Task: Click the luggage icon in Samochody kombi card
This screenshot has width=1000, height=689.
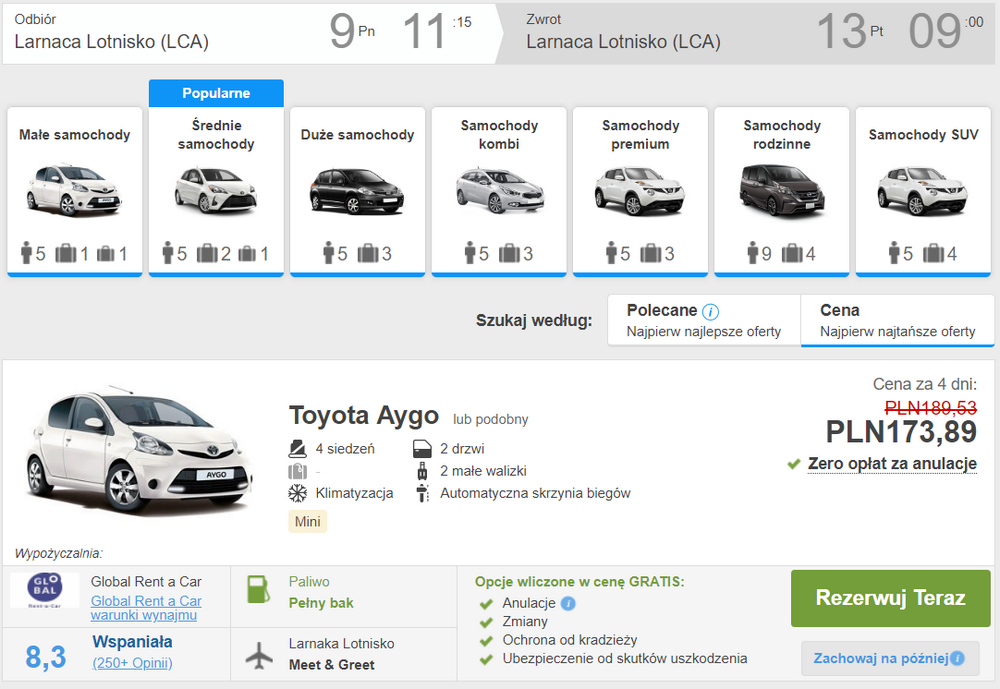Action: tap(509, 253)
